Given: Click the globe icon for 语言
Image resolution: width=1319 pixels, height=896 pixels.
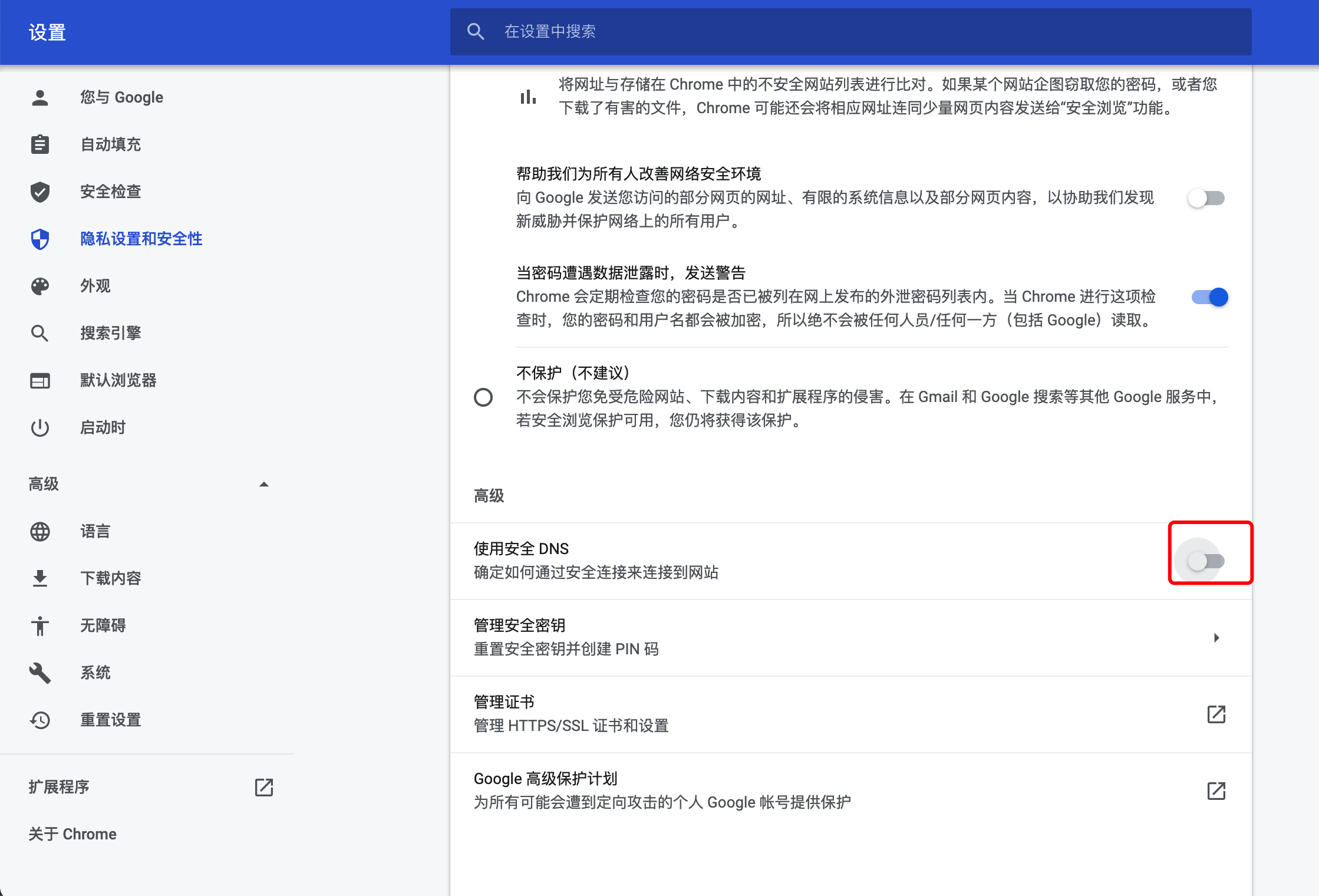Looking at the screenshot, I should [40, 531].
